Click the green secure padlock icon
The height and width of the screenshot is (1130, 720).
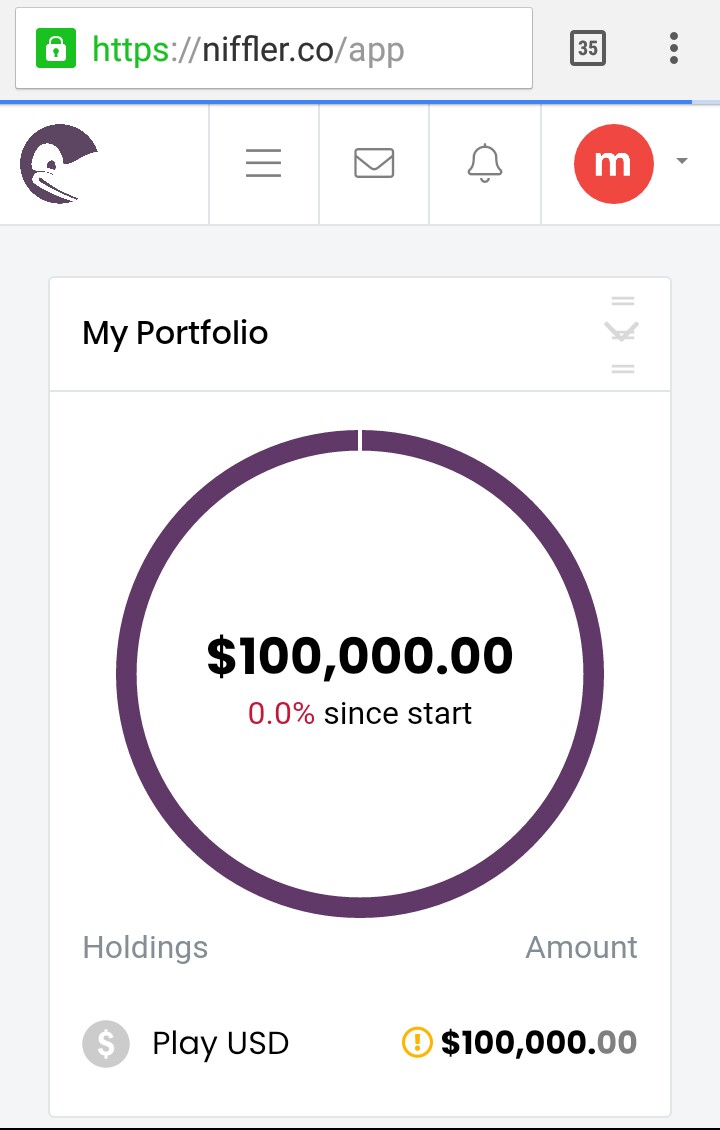point(56,48)
